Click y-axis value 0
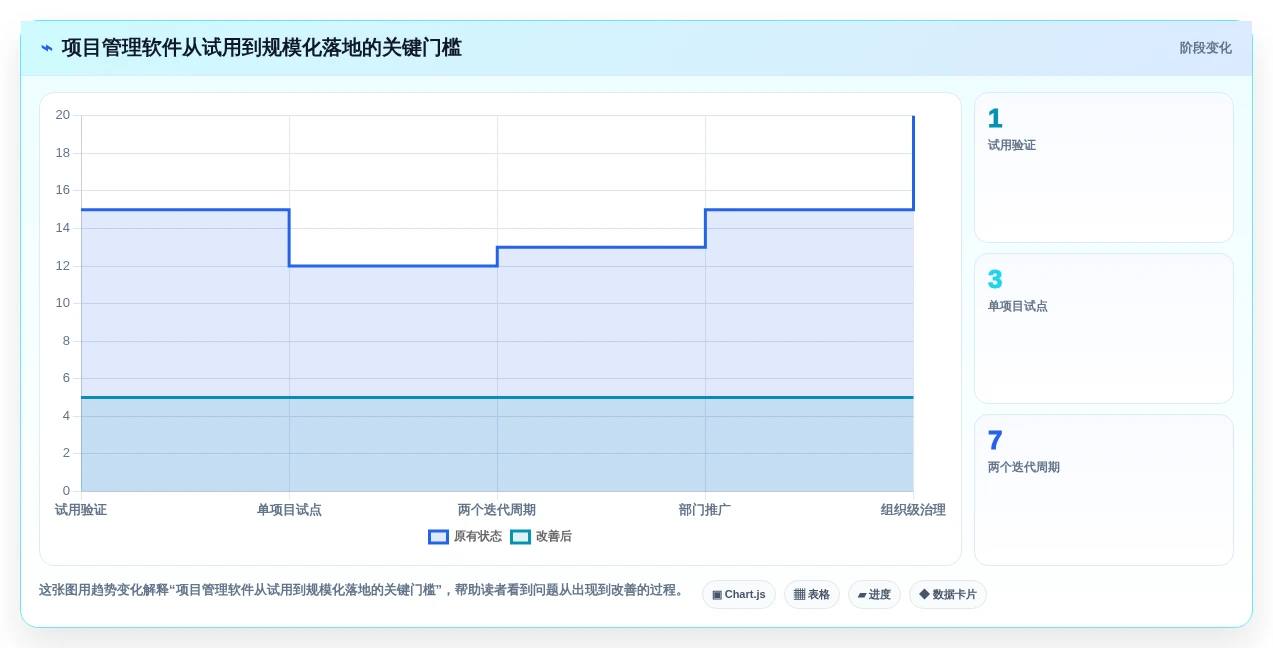The height and width of the screenshot is (648, 1273). tap(67, 491)
